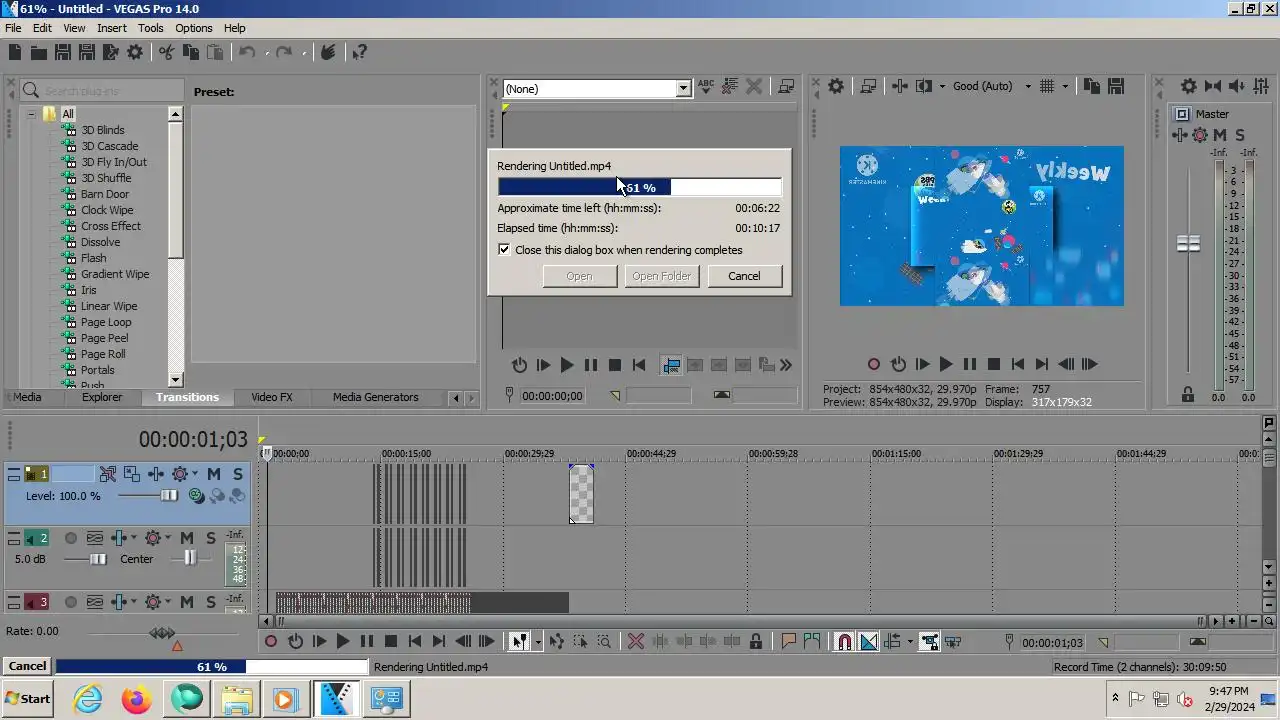This screenshot has width=1280, height=720.
Task: Click track 2 Center pan slider handle
Action: tap(189, 559)
